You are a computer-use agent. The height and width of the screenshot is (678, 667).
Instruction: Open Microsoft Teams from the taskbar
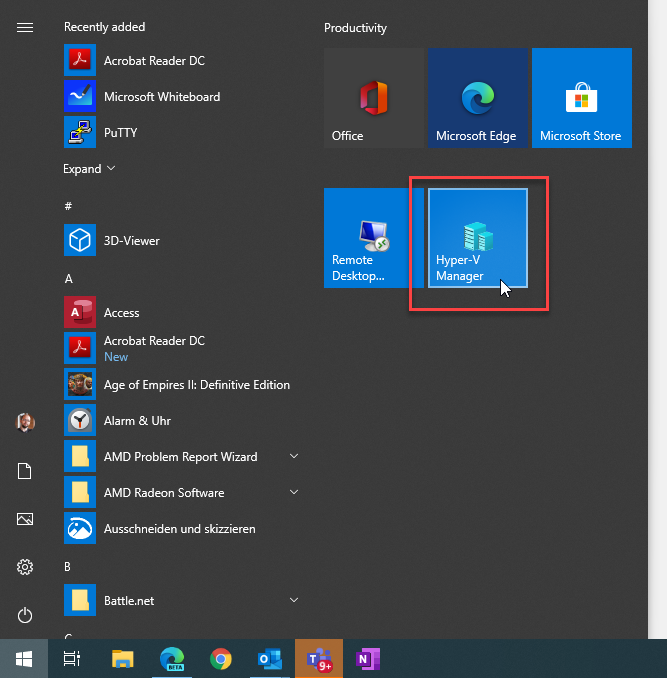pyautogui.click(x=319, y=659)
